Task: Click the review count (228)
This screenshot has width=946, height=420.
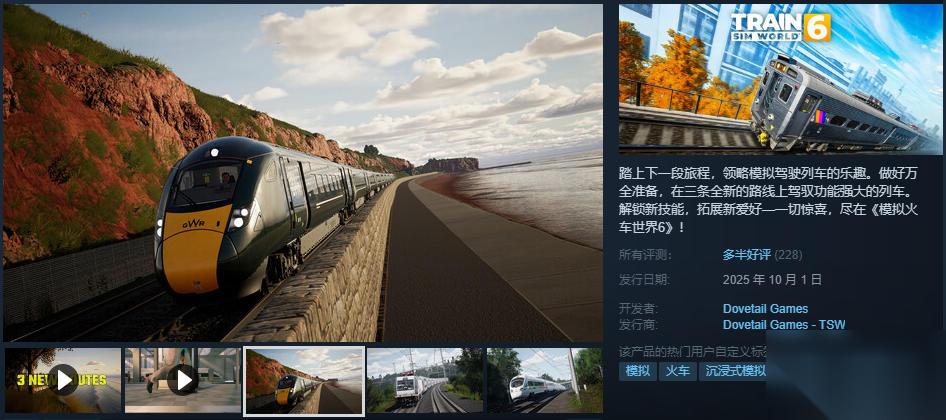Action: coord(788,255)
